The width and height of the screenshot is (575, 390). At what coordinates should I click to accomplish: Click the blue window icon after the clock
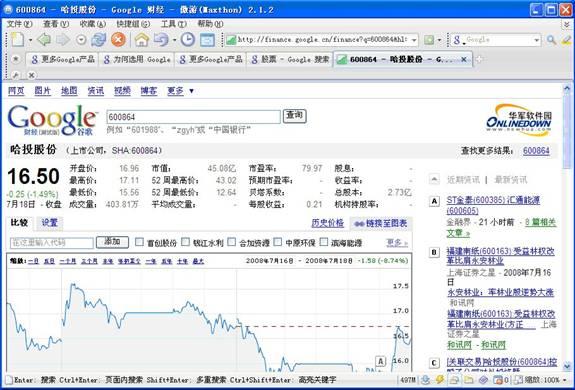(x=207, y=40)
